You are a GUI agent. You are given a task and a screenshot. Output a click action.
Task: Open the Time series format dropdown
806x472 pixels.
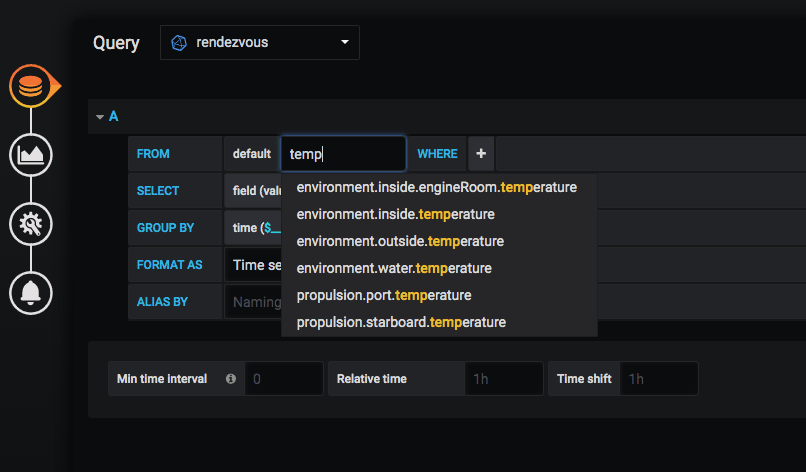pyautogui.click(x=253, y=265)
